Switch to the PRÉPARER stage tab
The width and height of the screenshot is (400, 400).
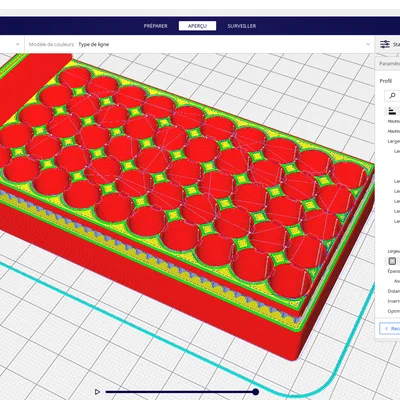pos(156,26)
